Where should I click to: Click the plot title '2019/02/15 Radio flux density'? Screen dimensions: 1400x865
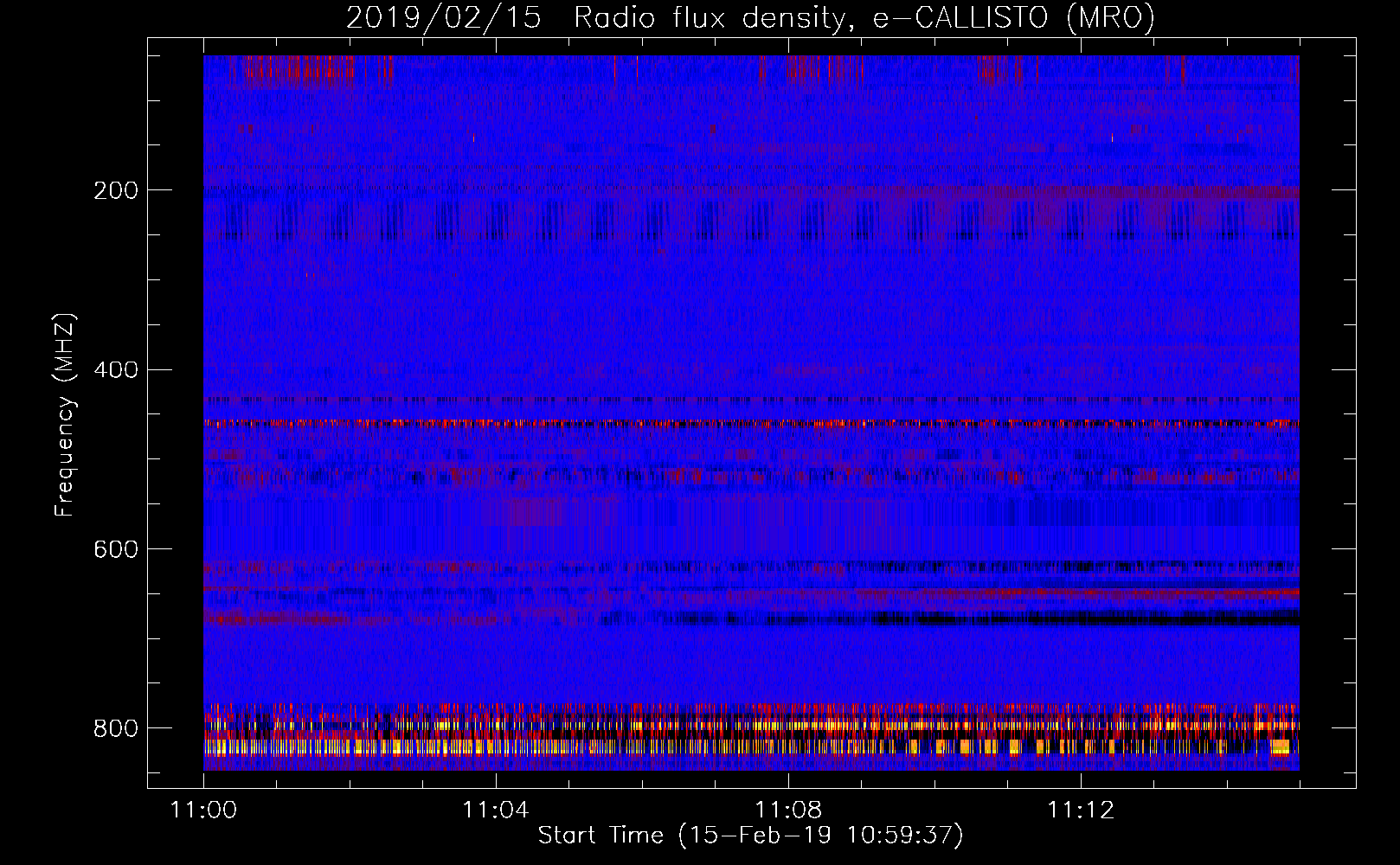pyautogui.click(x=750, y=17)
